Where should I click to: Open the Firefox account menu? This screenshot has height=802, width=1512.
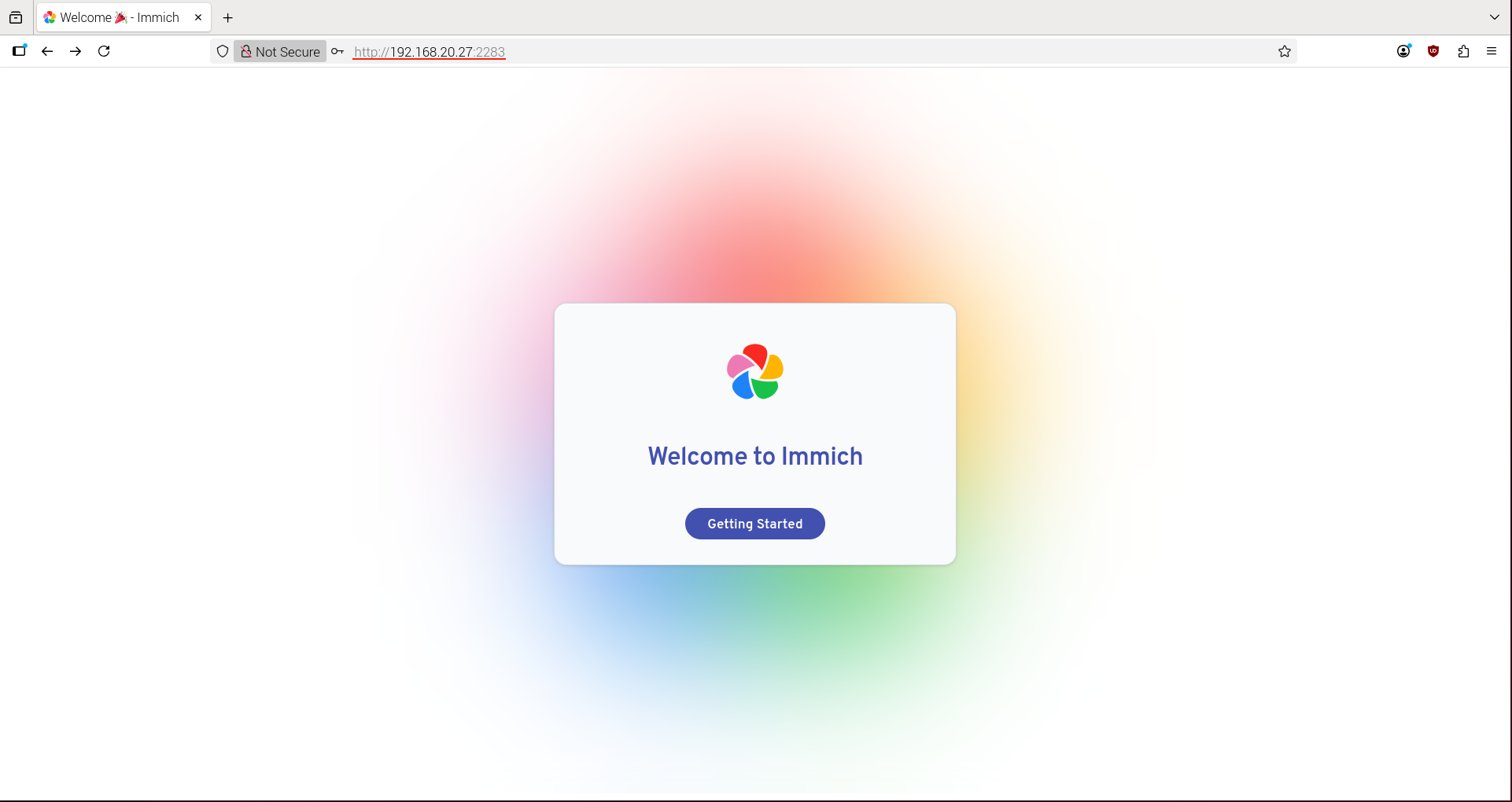pyautogui.click(x=1403, y=51)
